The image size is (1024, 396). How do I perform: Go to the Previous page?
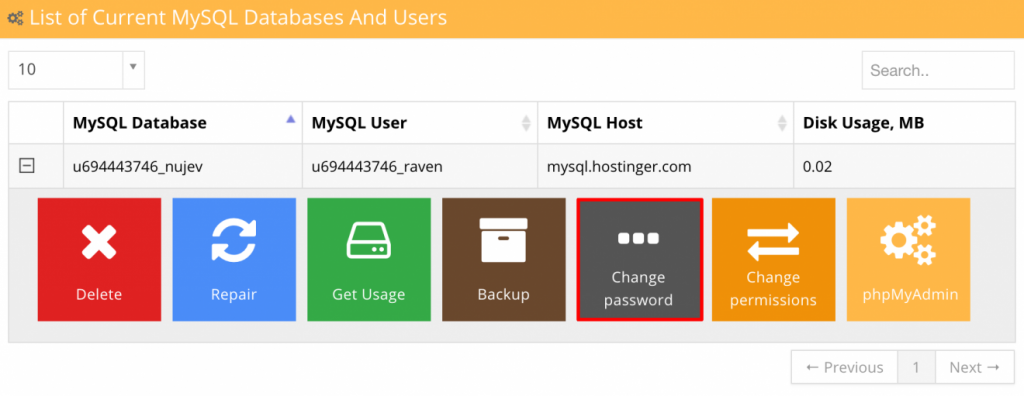tap(844, 367)
